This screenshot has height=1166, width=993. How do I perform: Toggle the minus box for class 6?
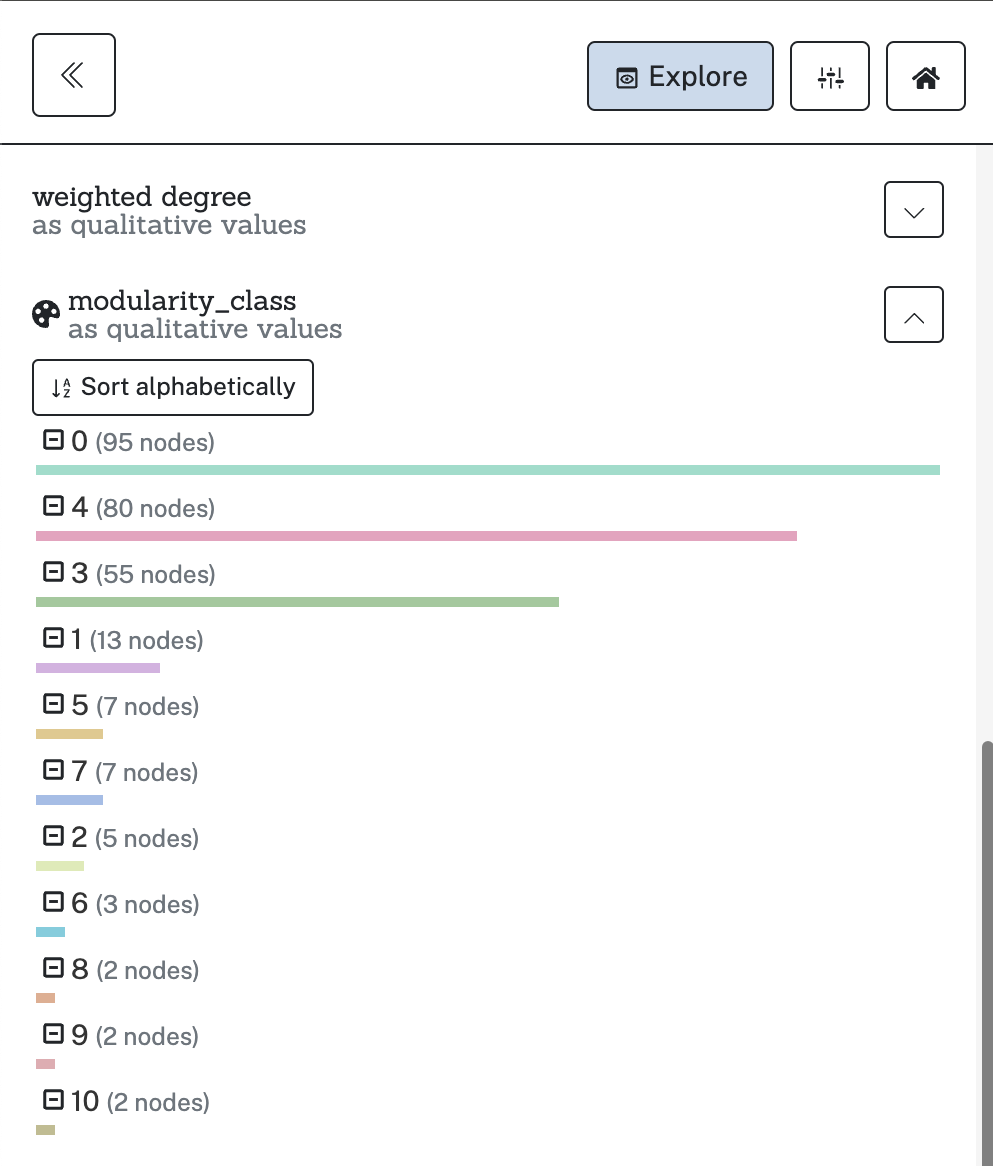53,902
